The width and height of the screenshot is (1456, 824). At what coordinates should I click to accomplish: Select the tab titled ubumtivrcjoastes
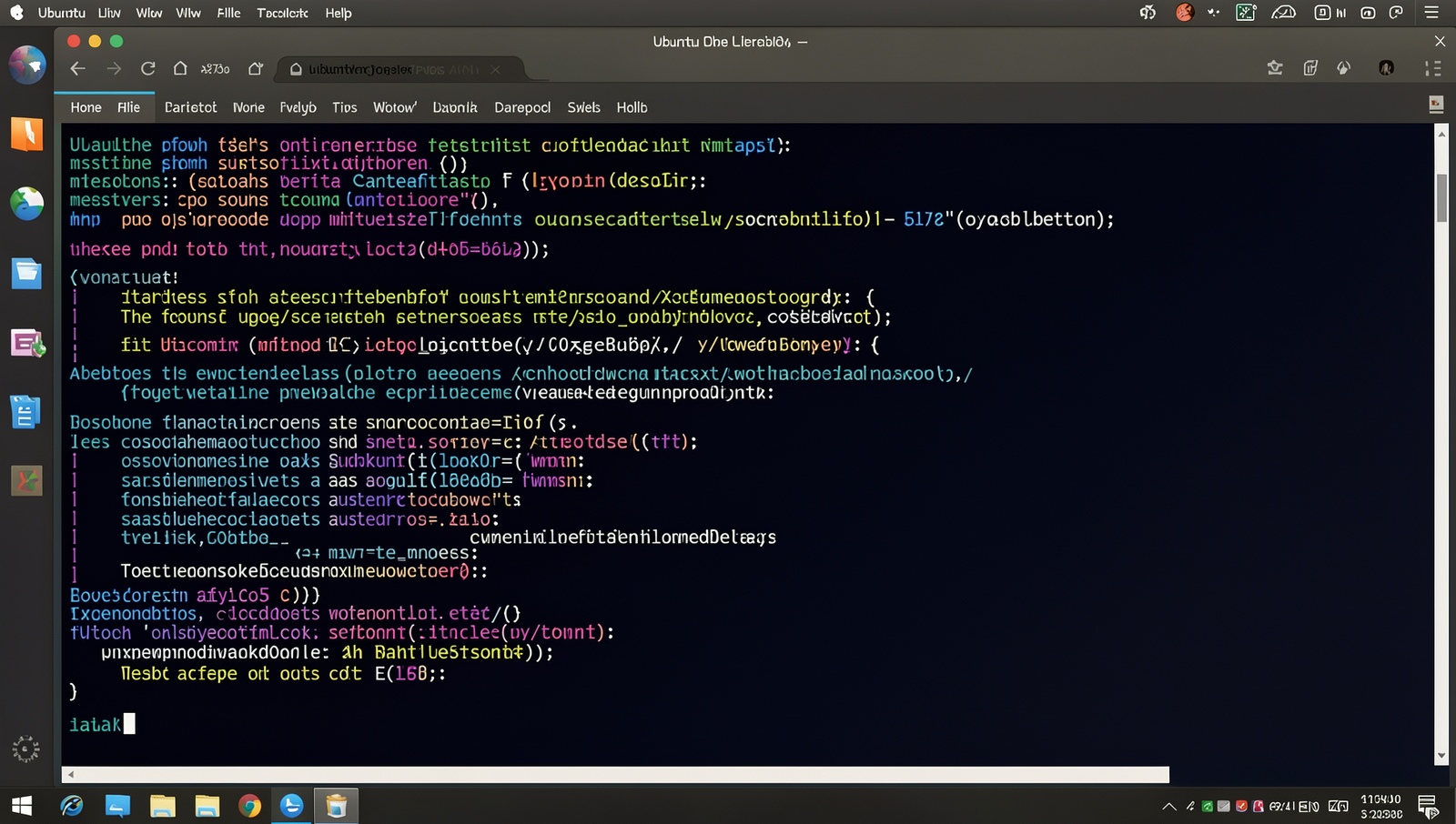[400, 69]
